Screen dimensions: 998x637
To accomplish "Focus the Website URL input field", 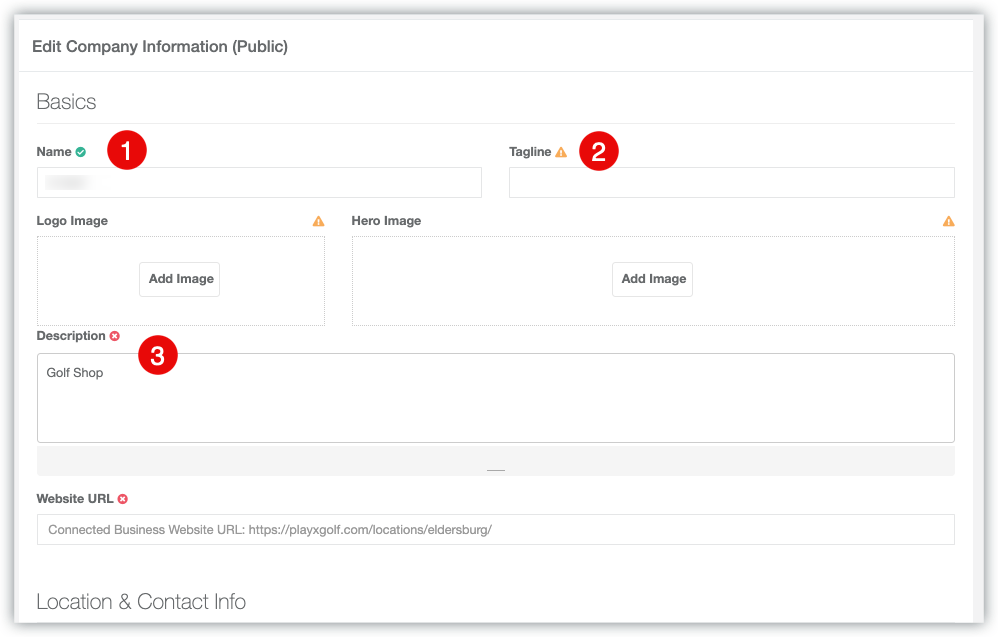I will click(x=495, y=529).
